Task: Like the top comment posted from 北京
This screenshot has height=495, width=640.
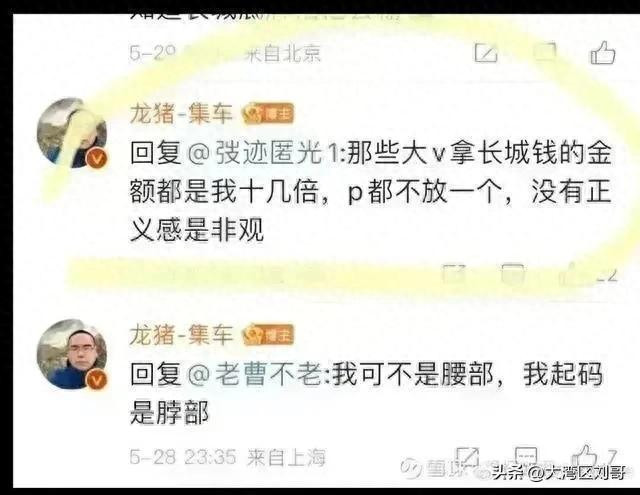Action: [x=603, y=53]
